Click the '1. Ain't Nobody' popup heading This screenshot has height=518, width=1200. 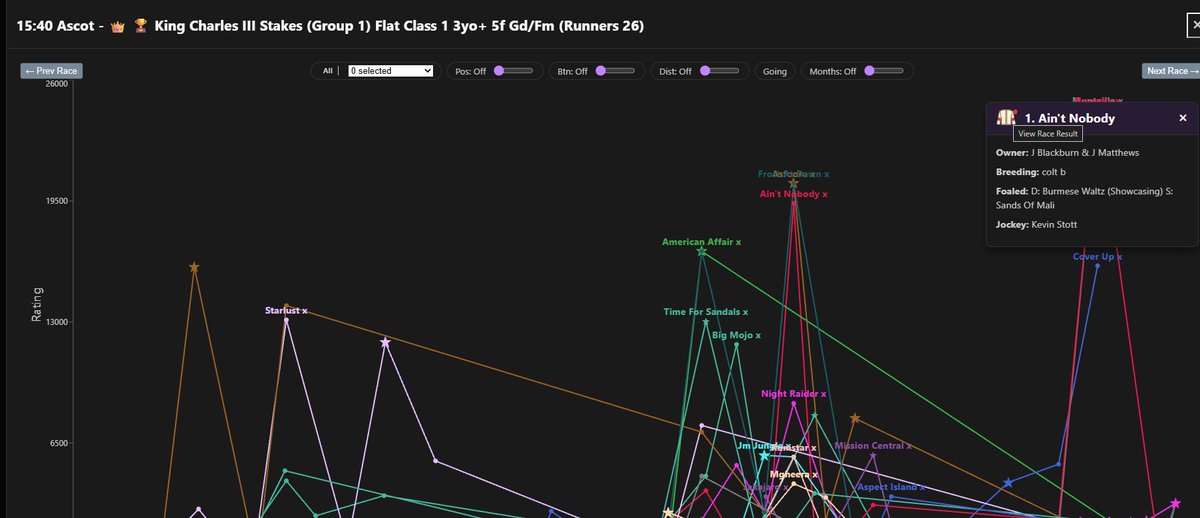[1069, 118]
